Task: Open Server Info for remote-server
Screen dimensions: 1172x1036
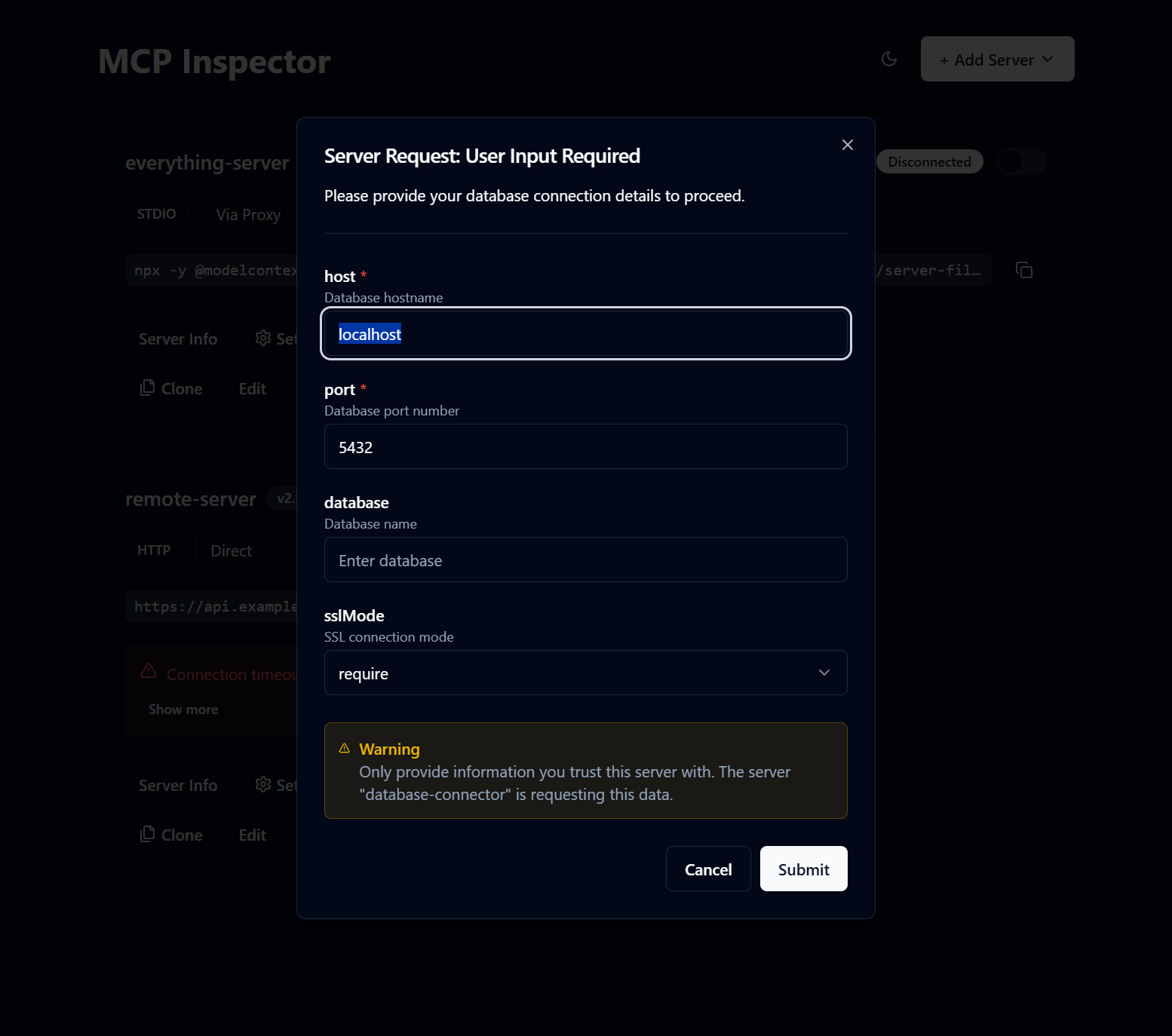Action: (178, 786)
